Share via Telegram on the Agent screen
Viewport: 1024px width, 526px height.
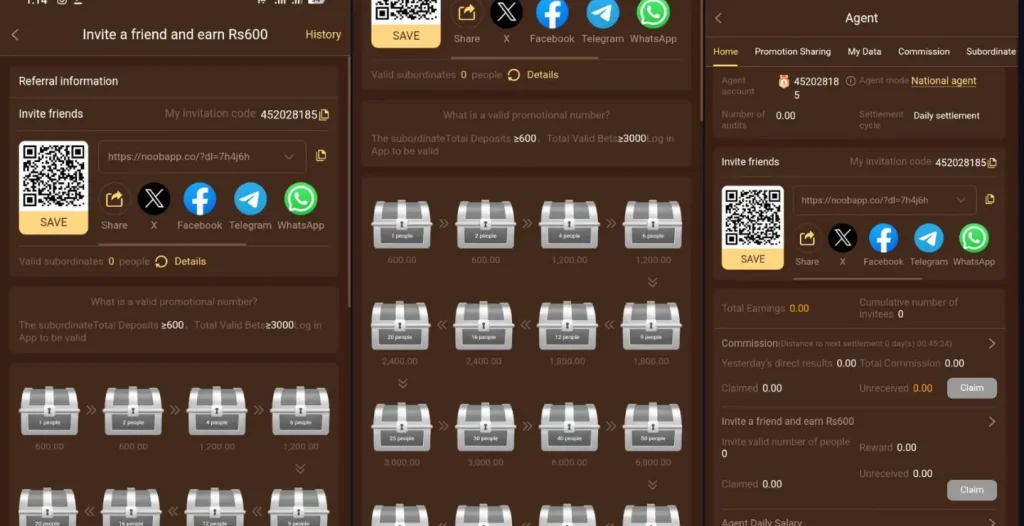click(x=929, y=238)
